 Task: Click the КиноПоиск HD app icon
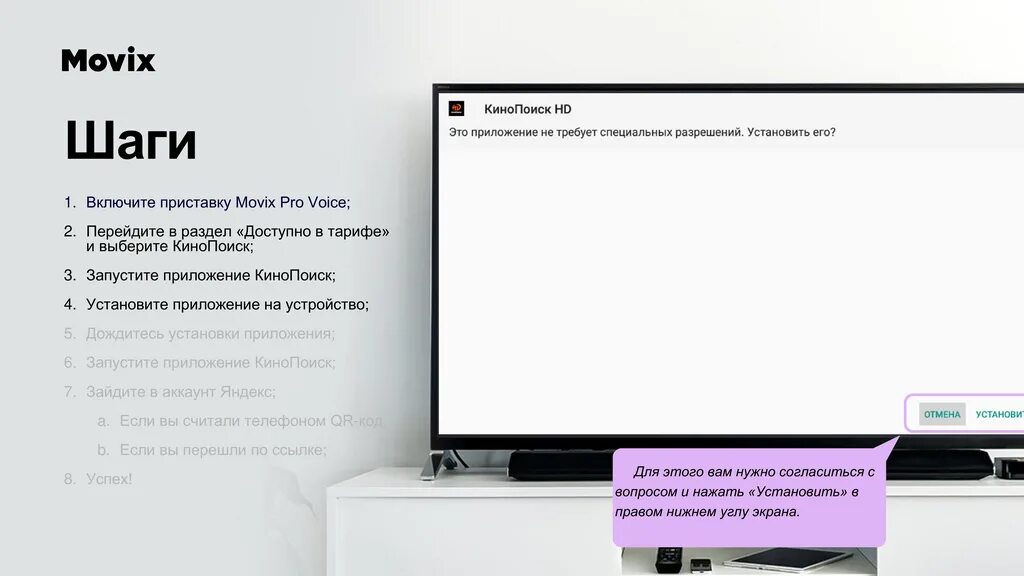coord(456,108)
